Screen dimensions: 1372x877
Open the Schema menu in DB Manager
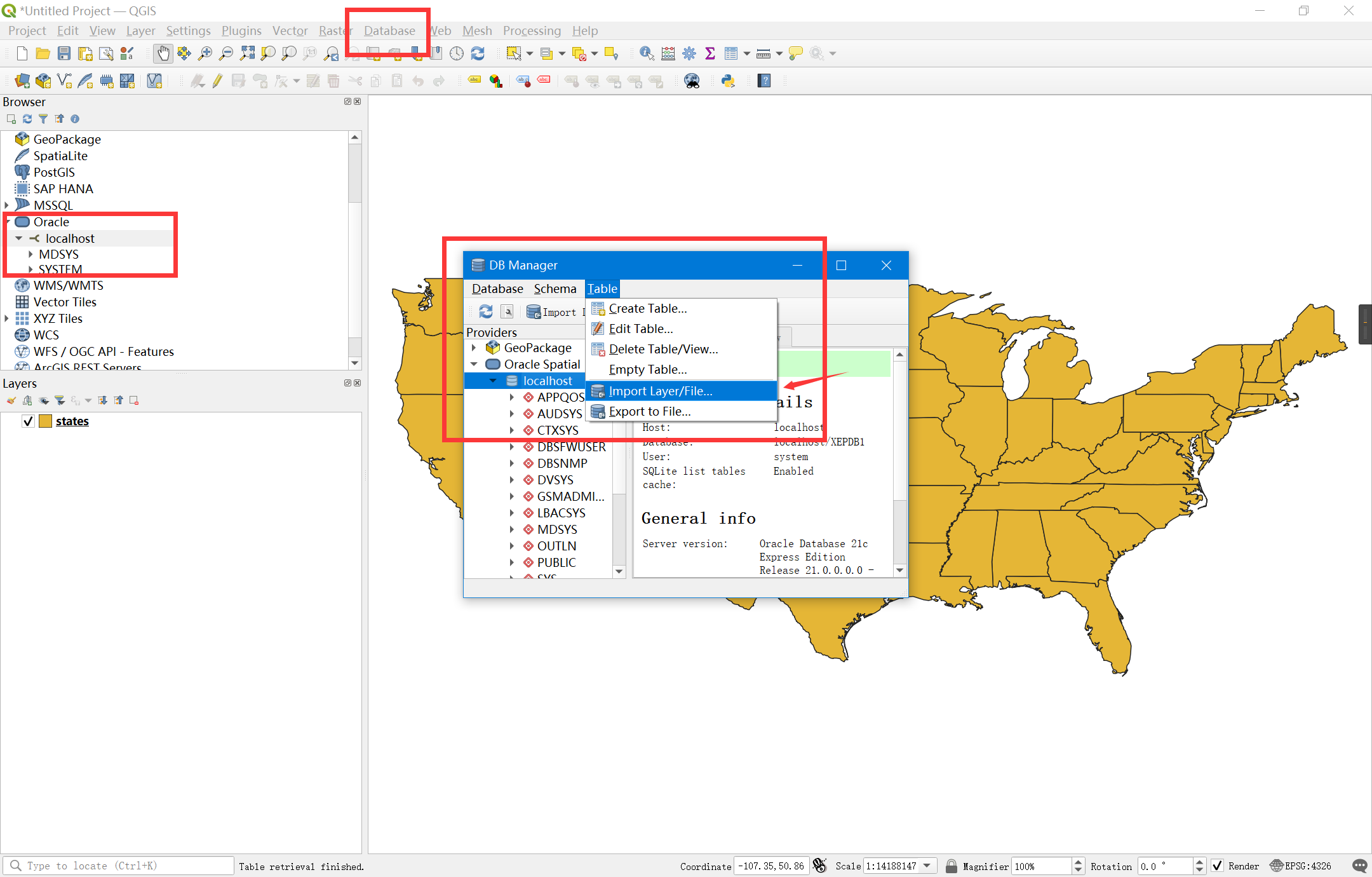point(555,289)
